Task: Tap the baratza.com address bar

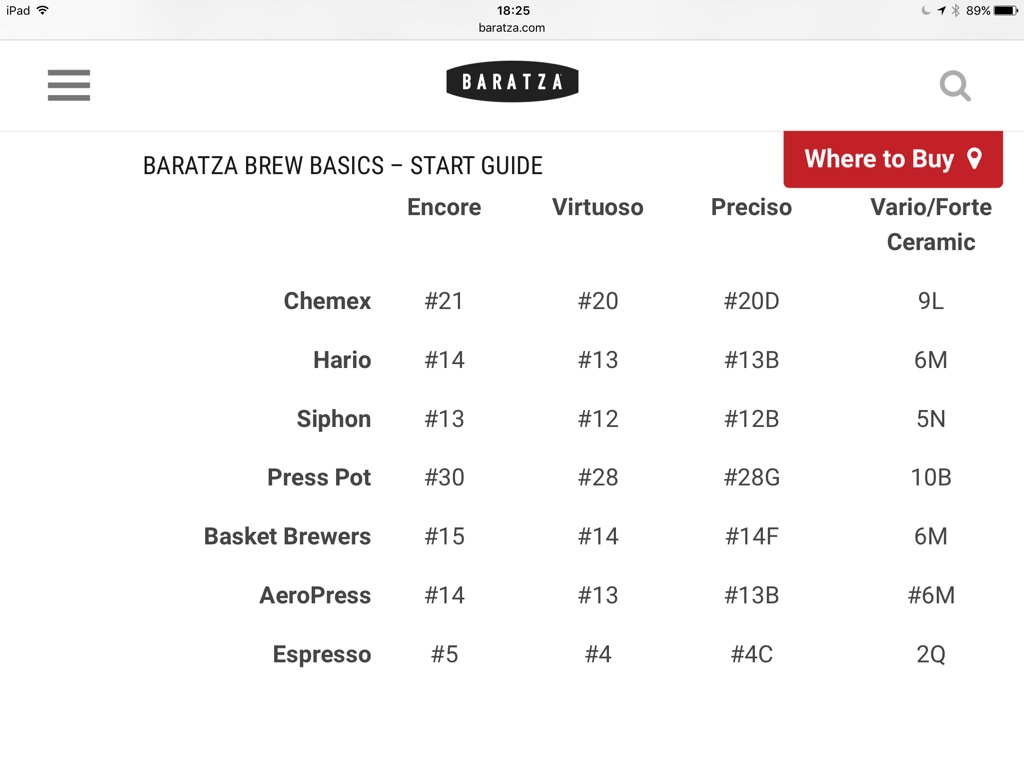Action: [512, 28]
